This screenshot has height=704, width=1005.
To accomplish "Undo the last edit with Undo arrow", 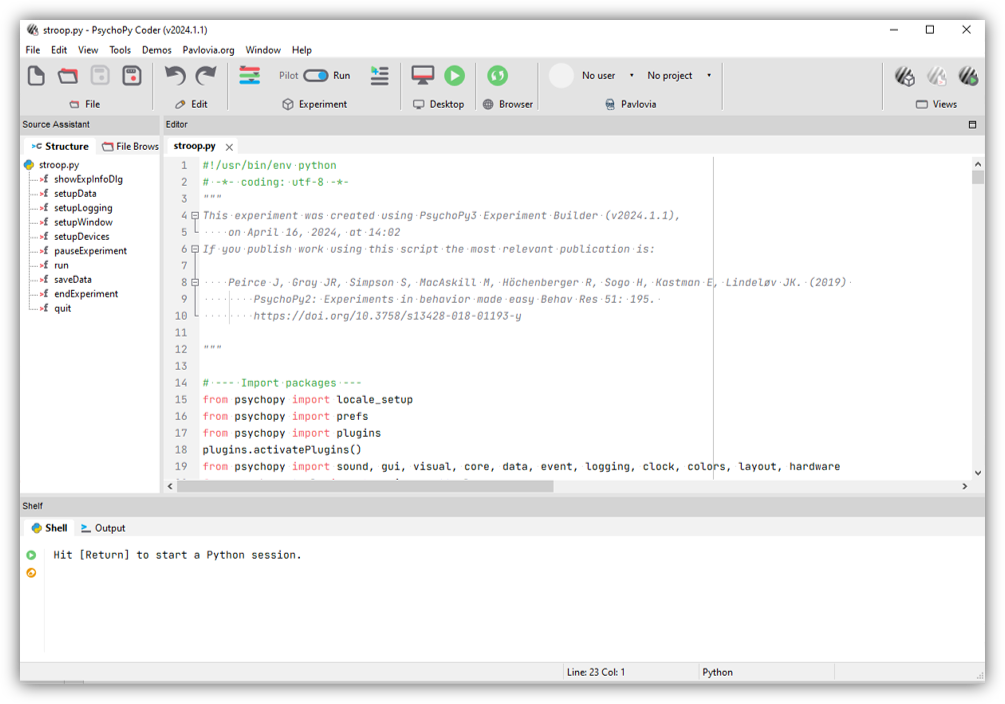I will [x=175, y=76].
